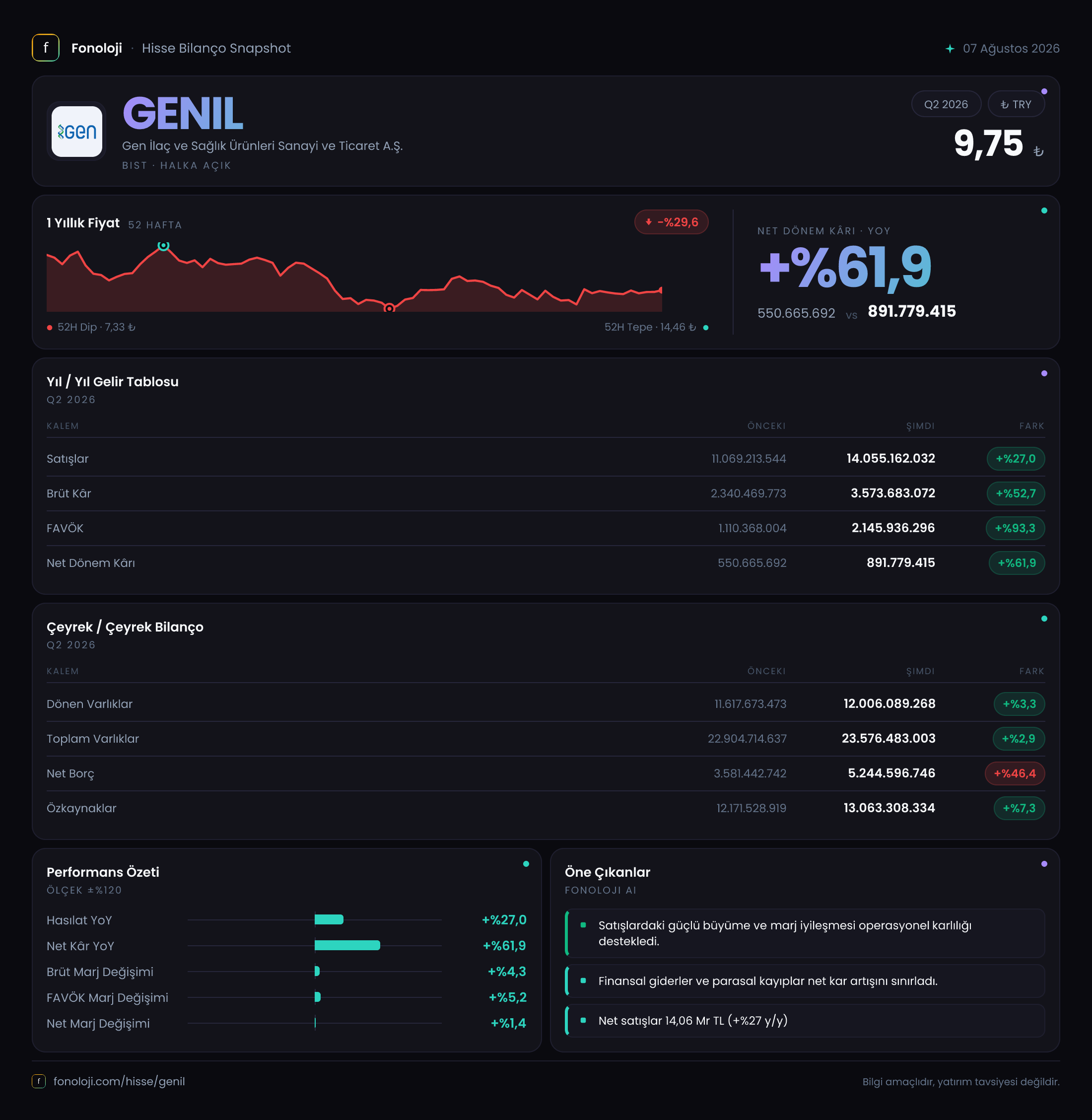Click the +%27,0 badge in Satışlar row
This screenshot has height=1120, width=1092.
pyautogui.click(x=1015, y=458)
